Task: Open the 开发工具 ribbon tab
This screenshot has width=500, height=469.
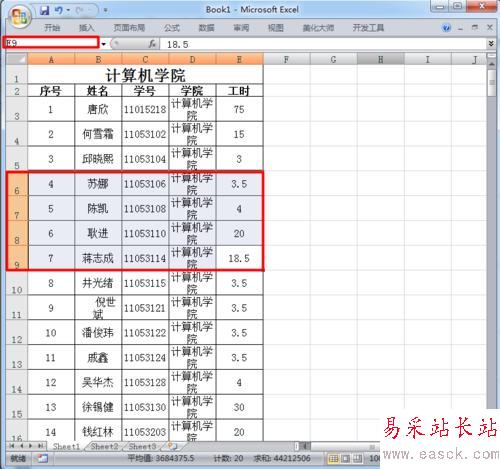Action: pos(368,28)
